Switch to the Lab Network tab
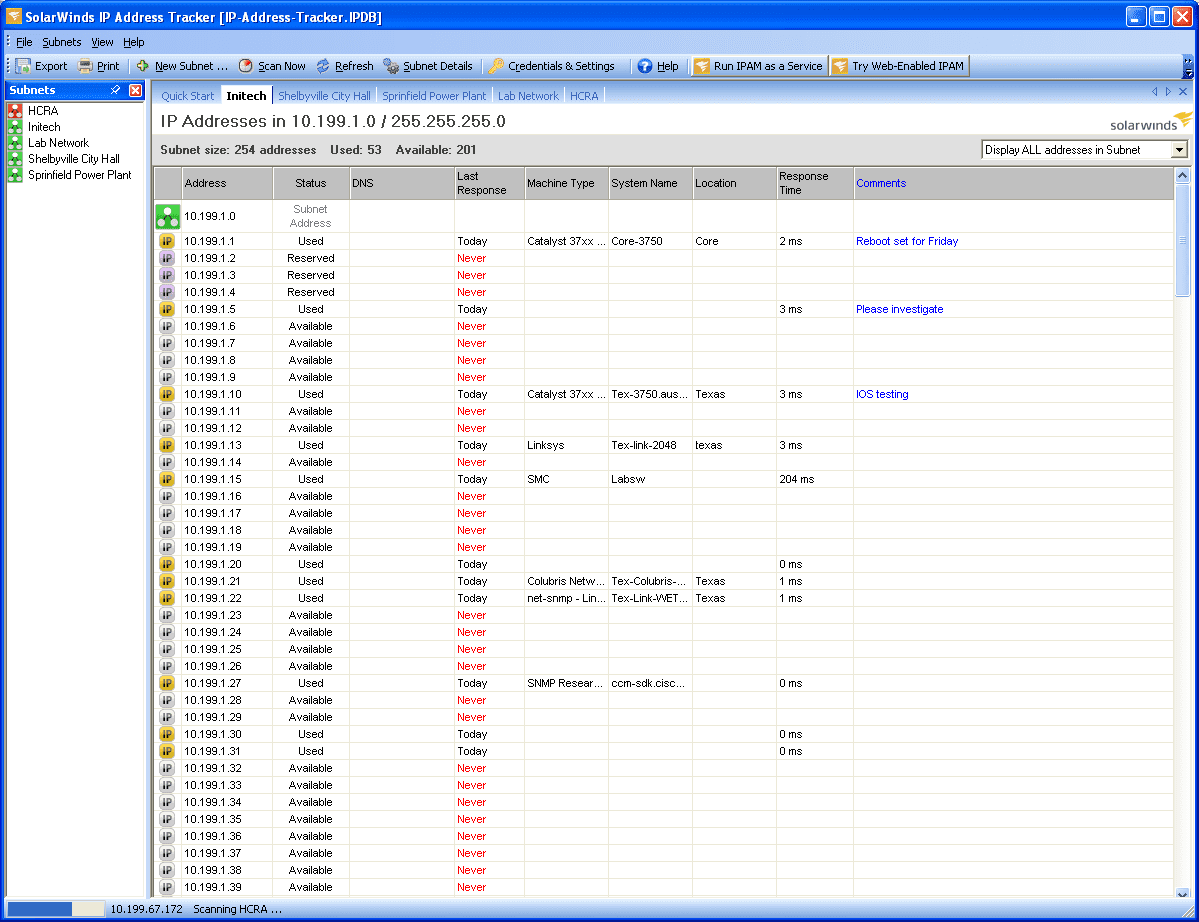1199x922 pixels. (x=528, y=96)
